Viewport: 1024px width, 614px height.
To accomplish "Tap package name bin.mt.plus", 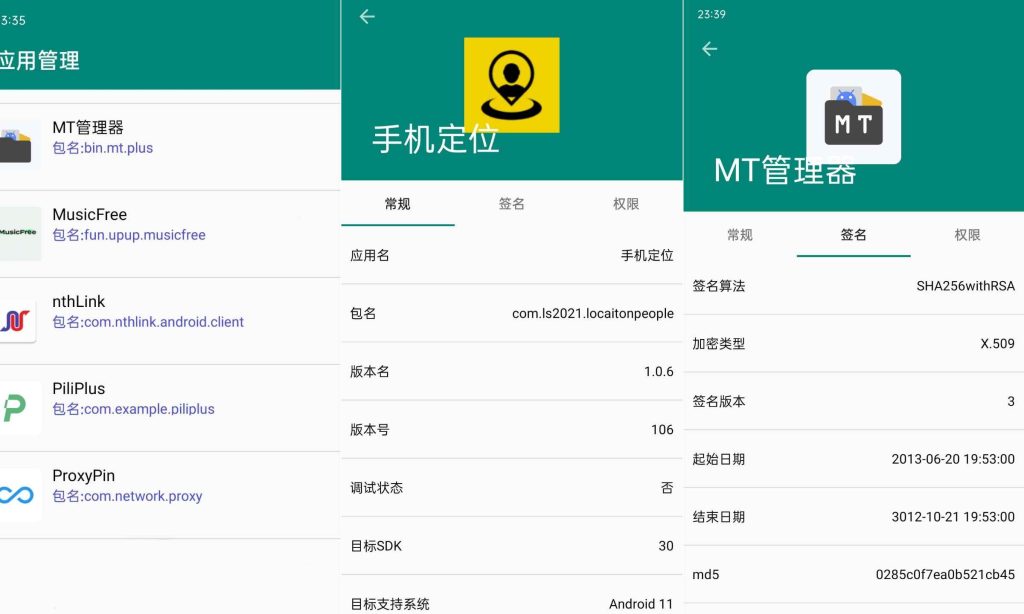I will (103, 148).
